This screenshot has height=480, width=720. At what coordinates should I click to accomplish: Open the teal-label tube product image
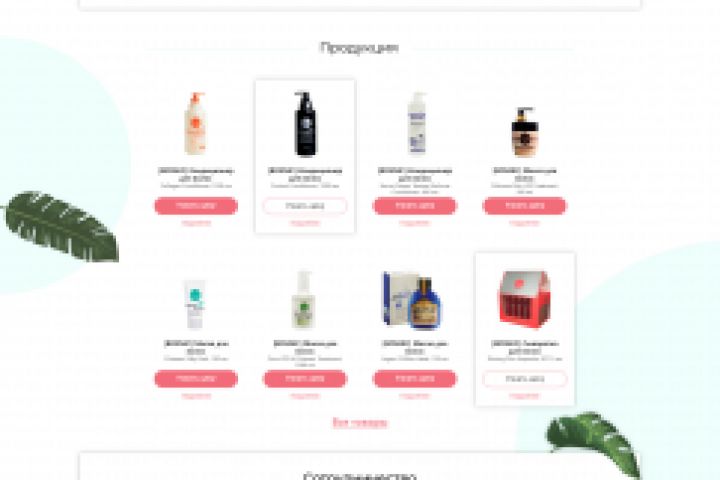(x=195, y=304)
